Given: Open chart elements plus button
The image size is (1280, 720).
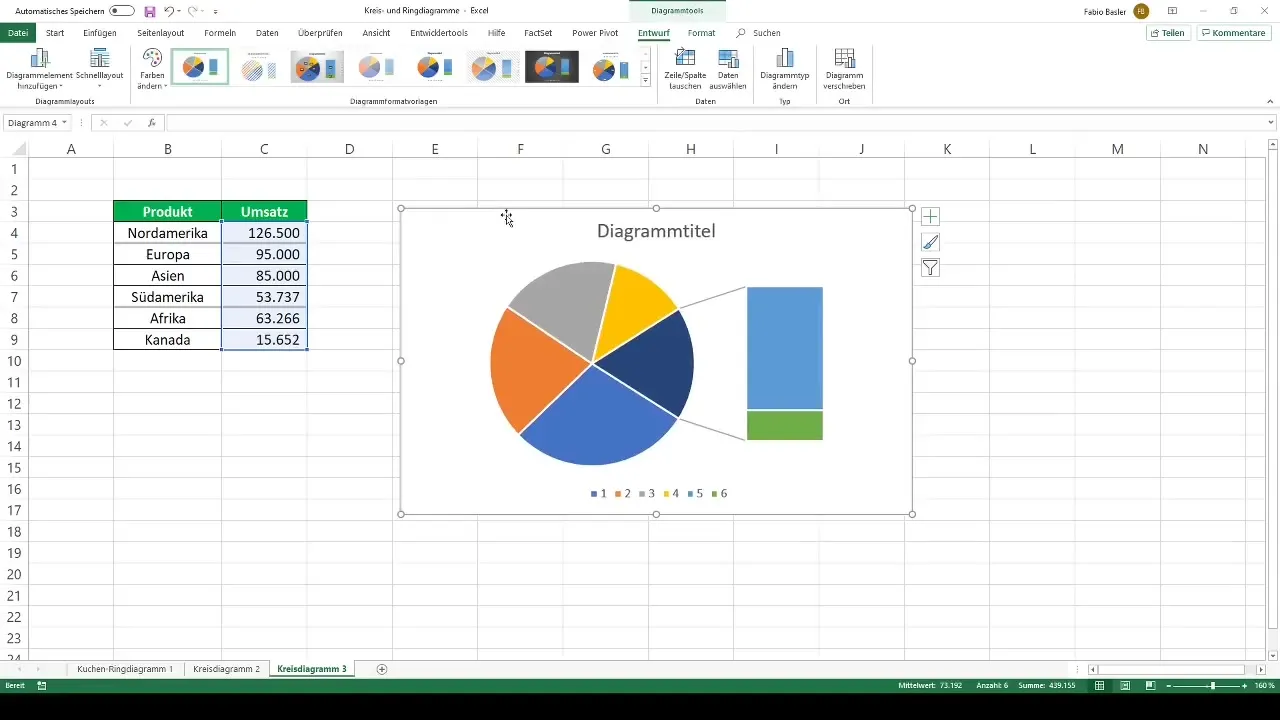Looking at the screenshot, I should (930, 216).
